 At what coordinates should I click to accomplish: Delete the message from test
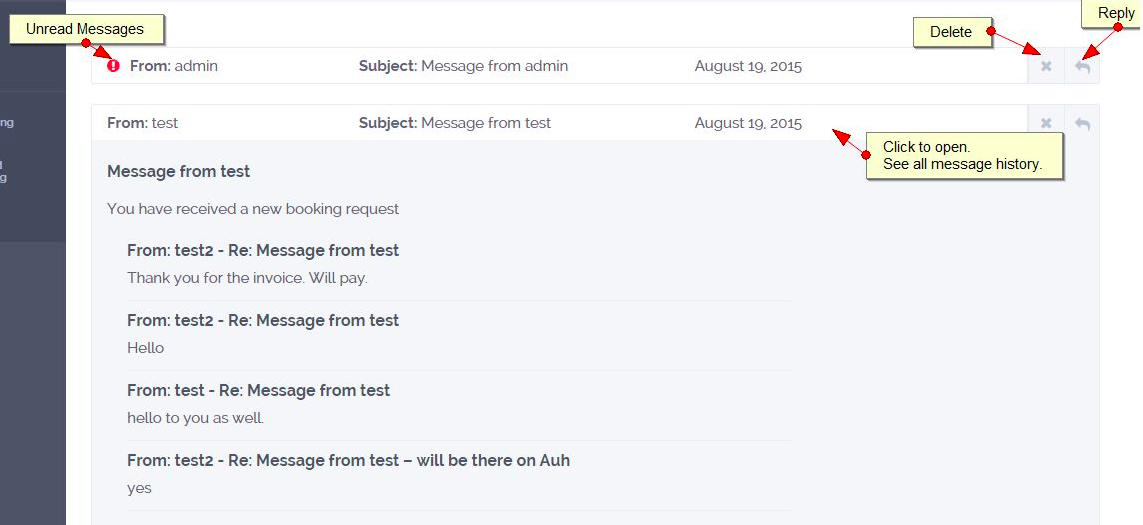(1046, 124)
